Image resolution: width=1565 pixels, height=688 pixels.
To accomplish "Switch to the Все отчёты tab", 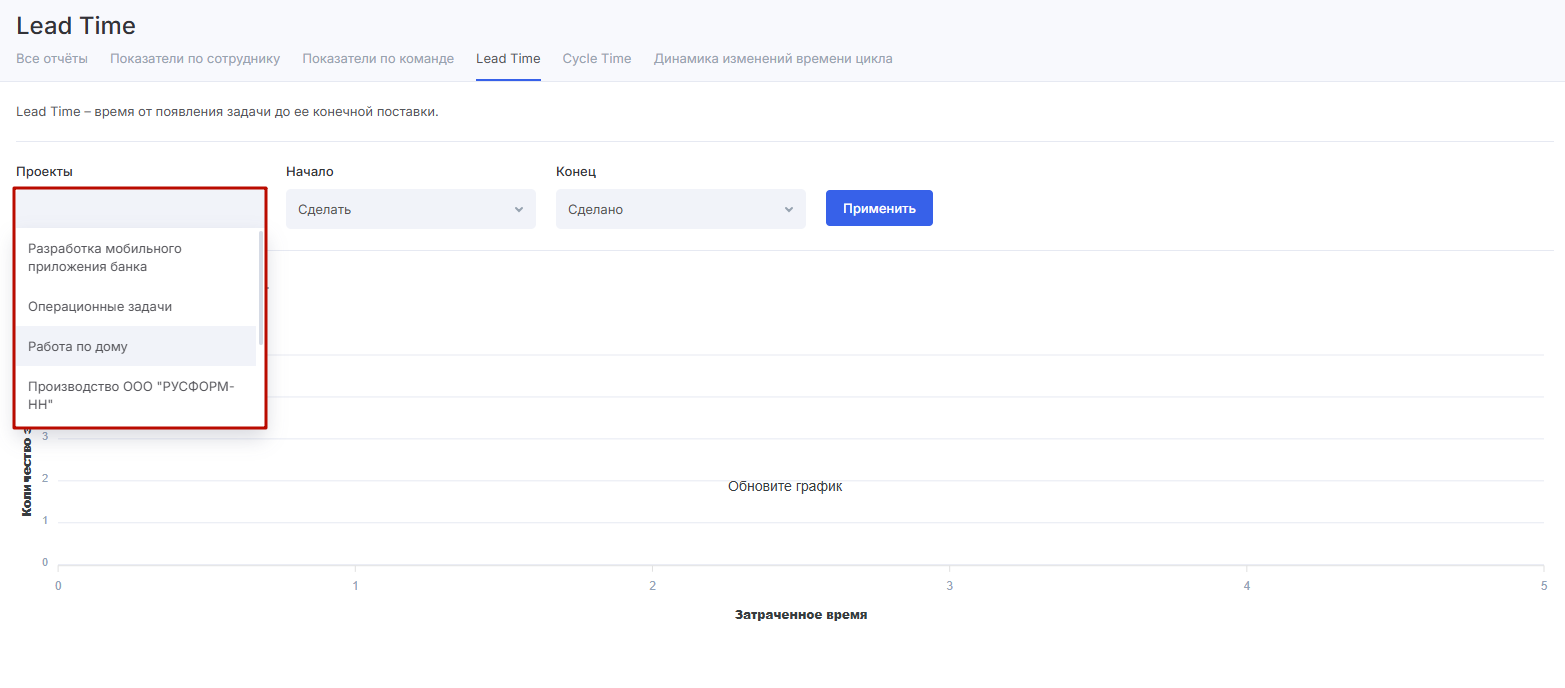I will coord(52,59).
